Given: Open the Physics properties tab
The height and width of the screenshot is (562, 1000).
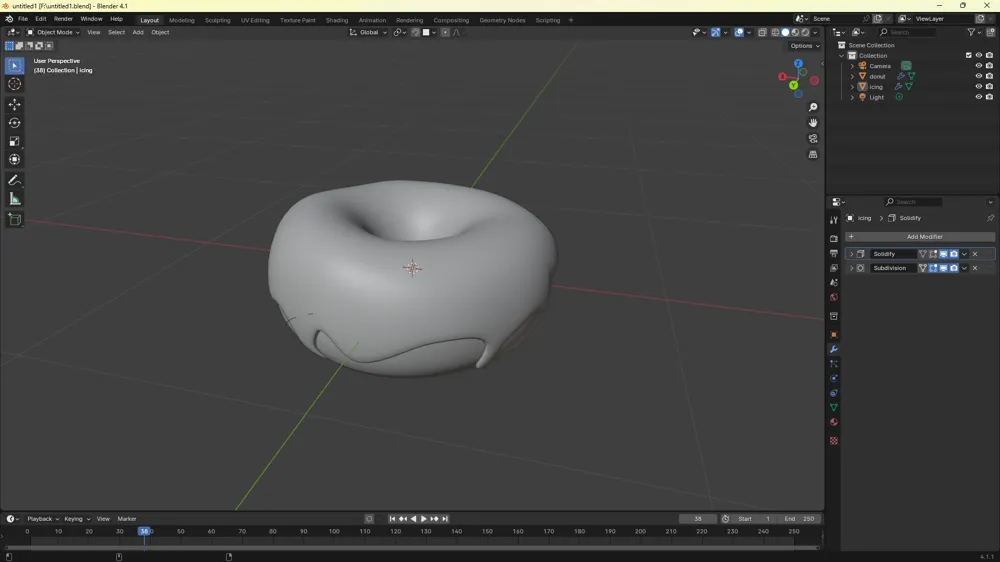Looking at the screenshot, I should [834, 378].
